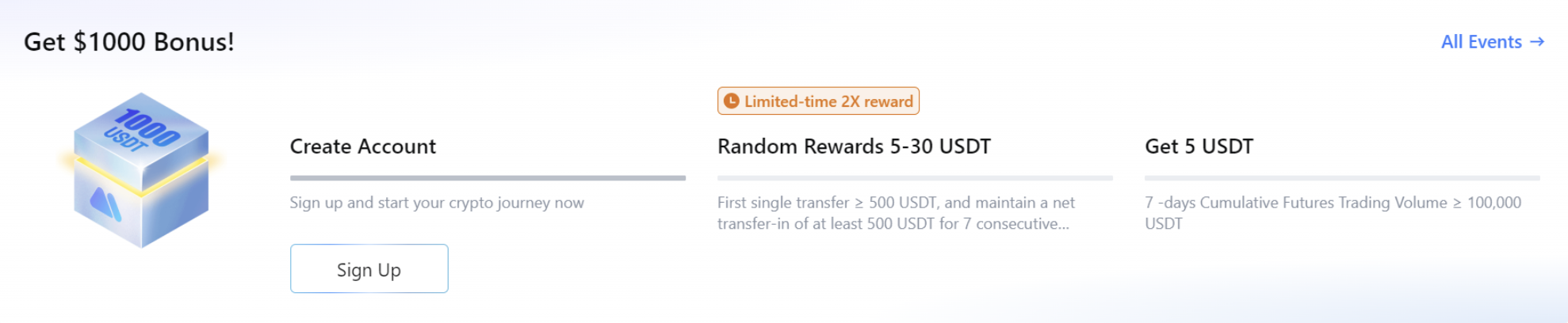Screen dimensions: 1568x323
Task: Click the glowing yellow band on the cube
Action: point(141,173)
